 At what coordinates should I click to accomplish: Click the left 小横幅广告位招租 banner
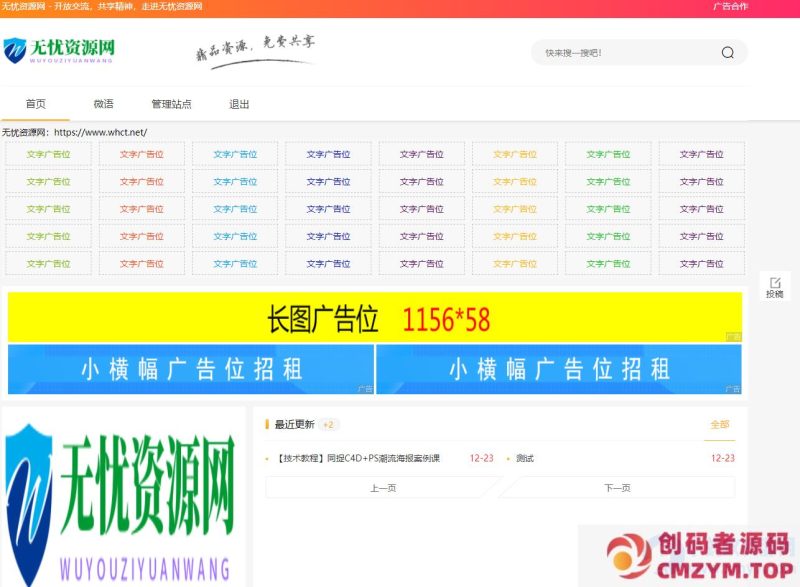tap(190, 367)
